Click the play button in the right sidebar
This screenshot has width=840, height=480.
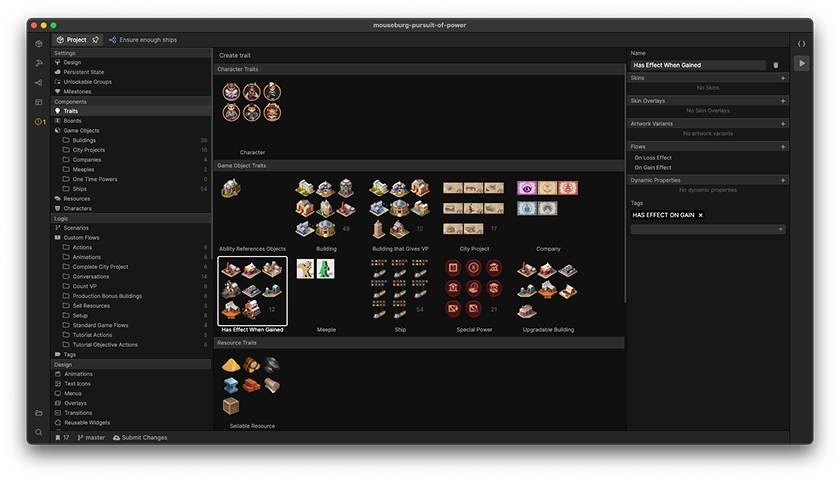click(801, 63)
